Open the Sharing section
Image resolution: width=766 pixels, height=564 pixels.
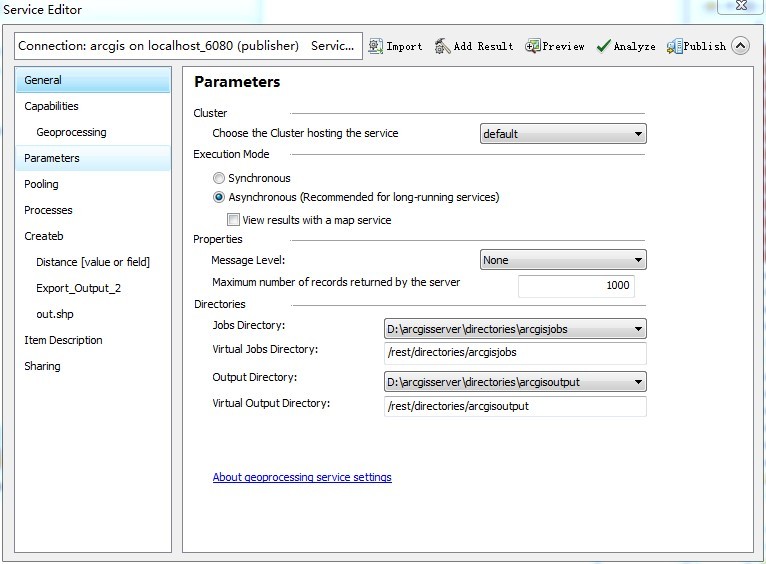[x=93, y=366]
